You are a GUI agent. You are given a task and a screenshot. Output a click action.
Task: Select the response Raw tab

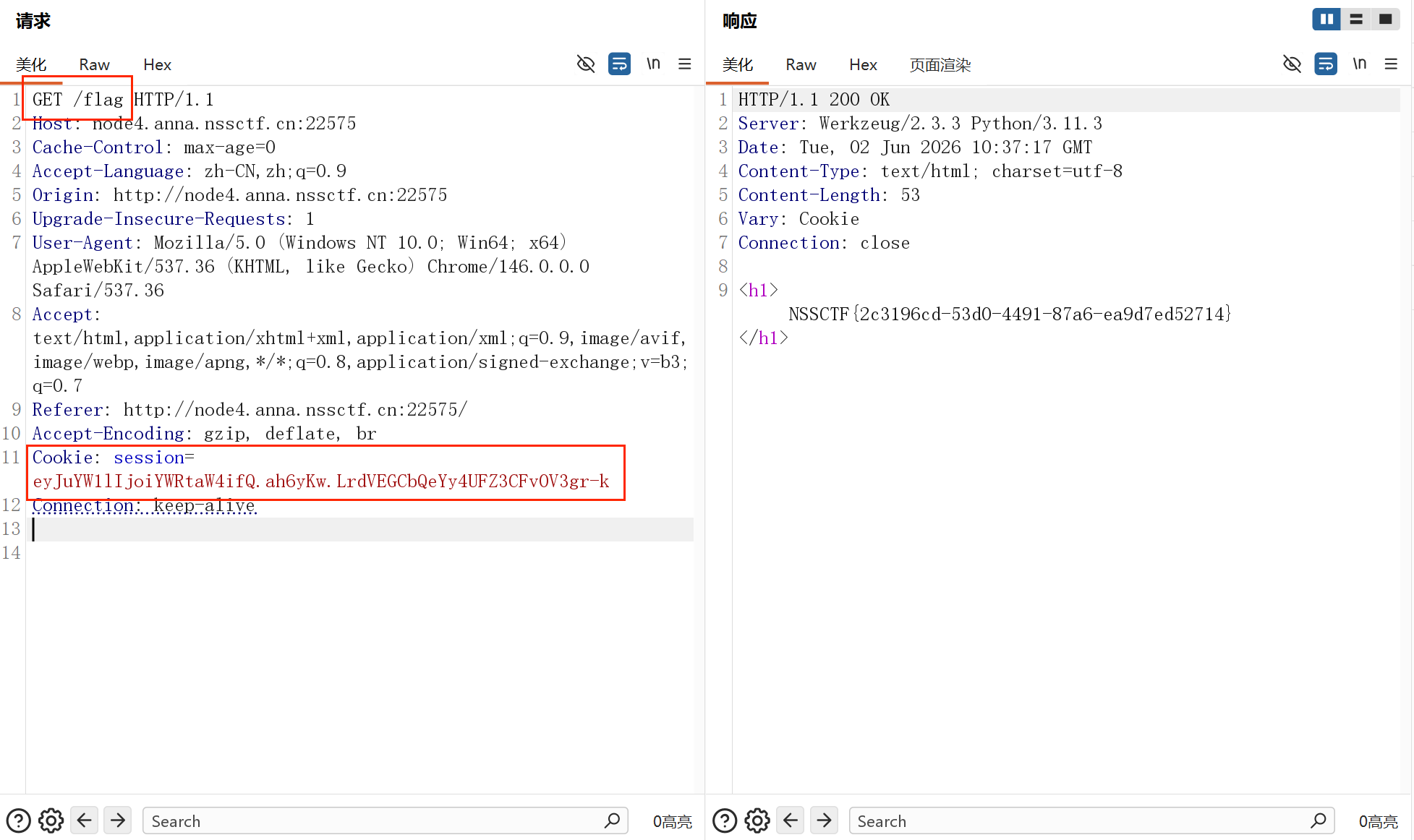pos(801,65)
